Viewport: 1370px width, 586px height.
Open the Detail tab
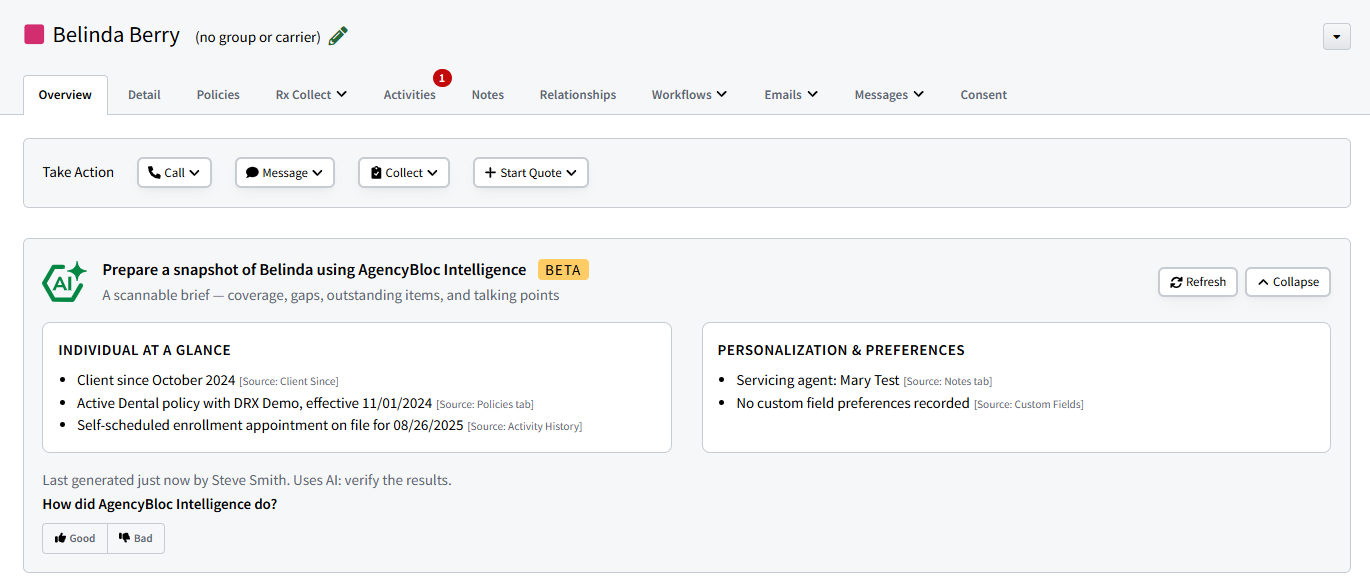144,95
